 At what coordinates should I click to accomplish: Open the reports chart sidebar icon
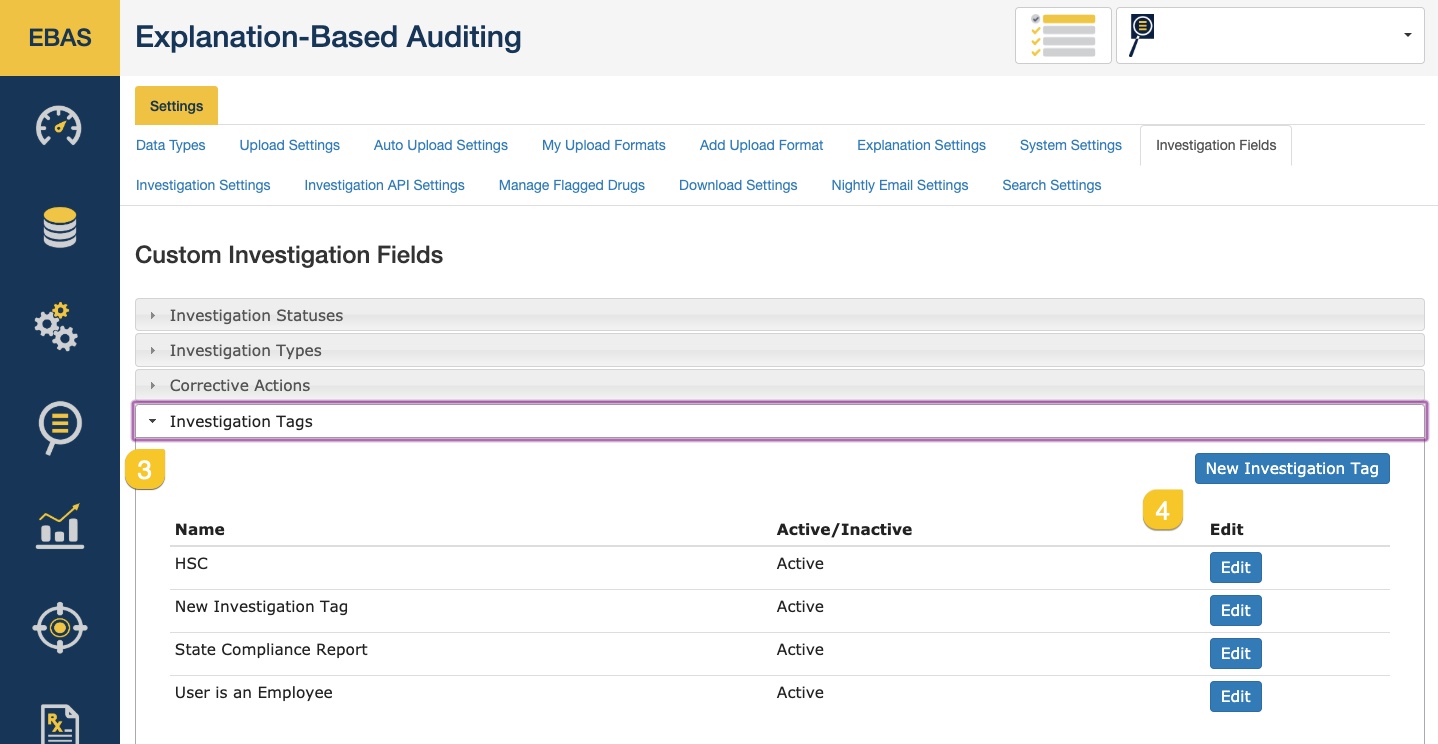coord(59,527)
